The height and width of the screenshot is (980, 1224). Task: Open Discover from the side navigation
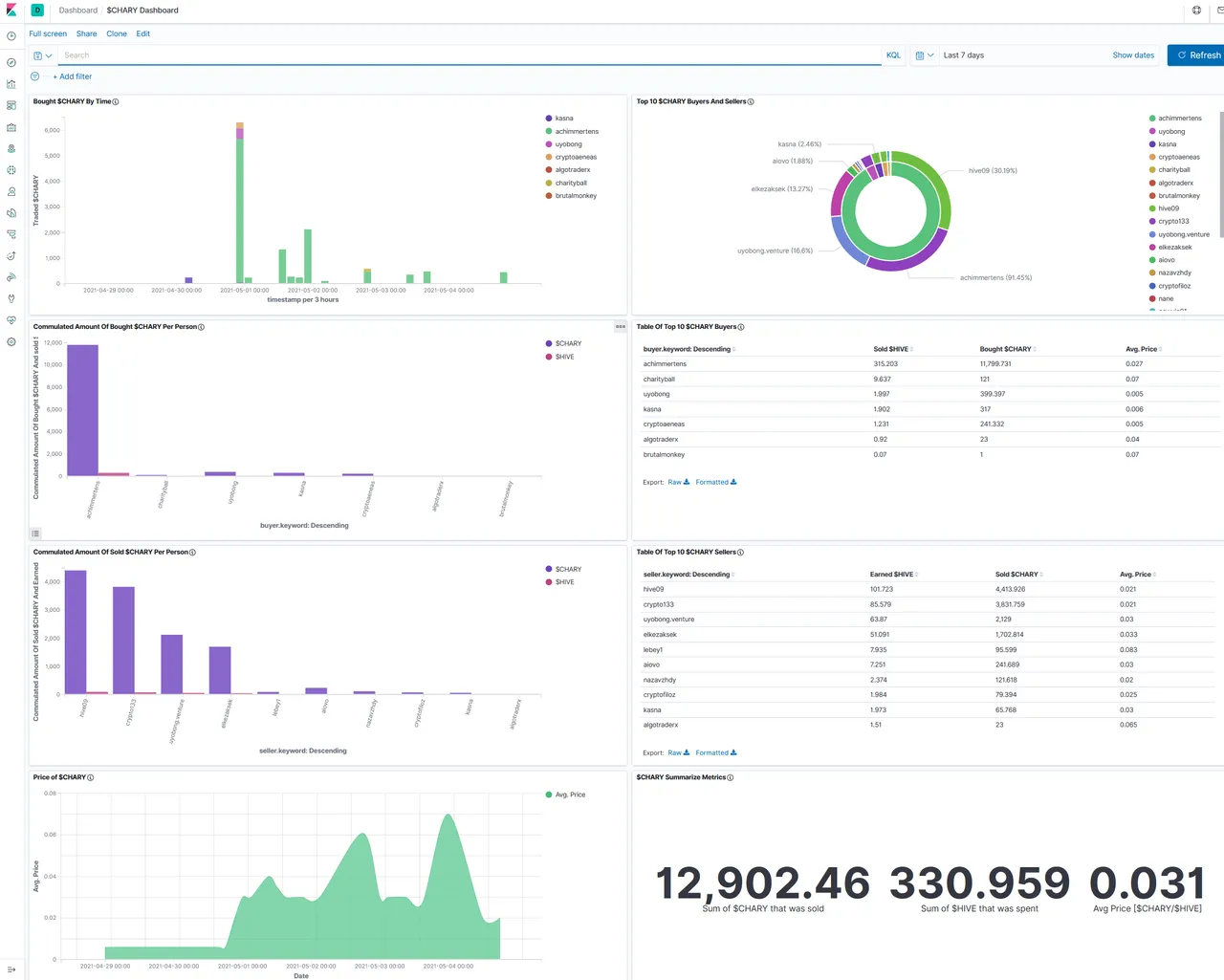pyautogui.click(x=11, y=62)
